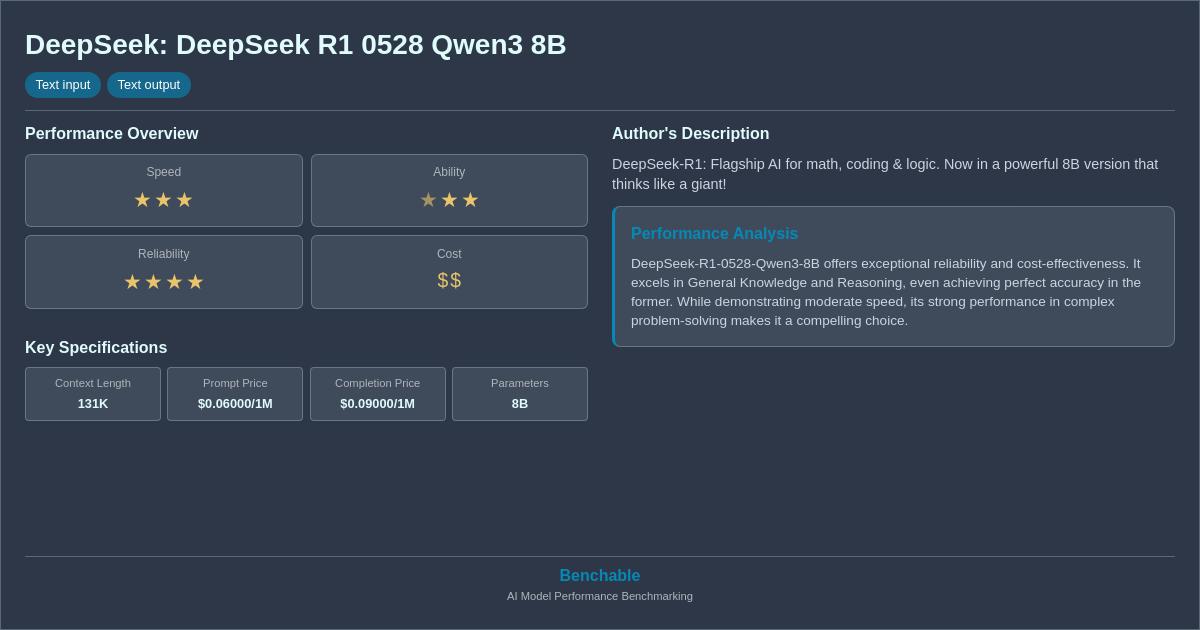The image size is (1200, 630).
Task: Toggle the "Text output" capability badge
Action: click(149, 85)
